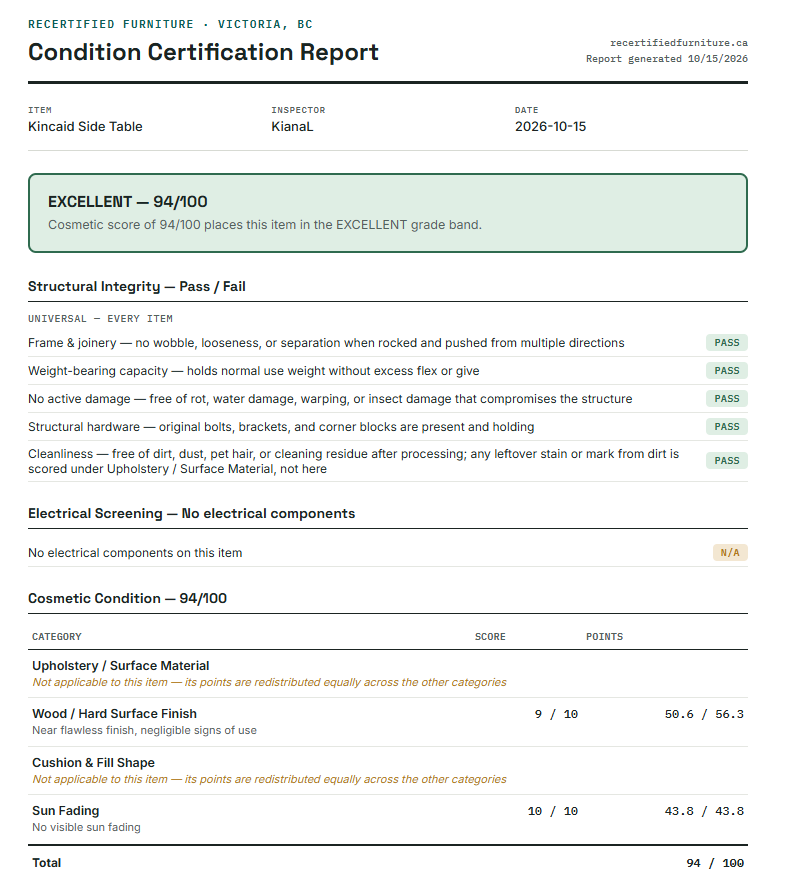Click the 'Weight-bearing capacity' criterion text
The image size is (788, 890).
tap(254, 371)
